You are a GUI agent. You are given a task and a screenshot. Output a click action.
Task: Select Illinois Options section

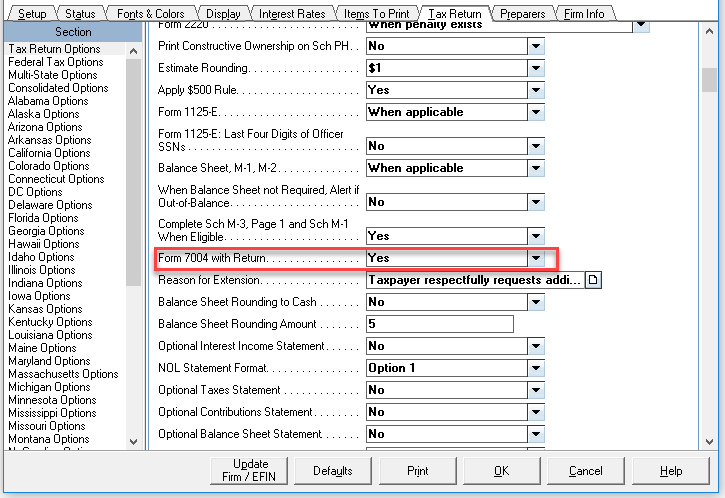point(42,270)
